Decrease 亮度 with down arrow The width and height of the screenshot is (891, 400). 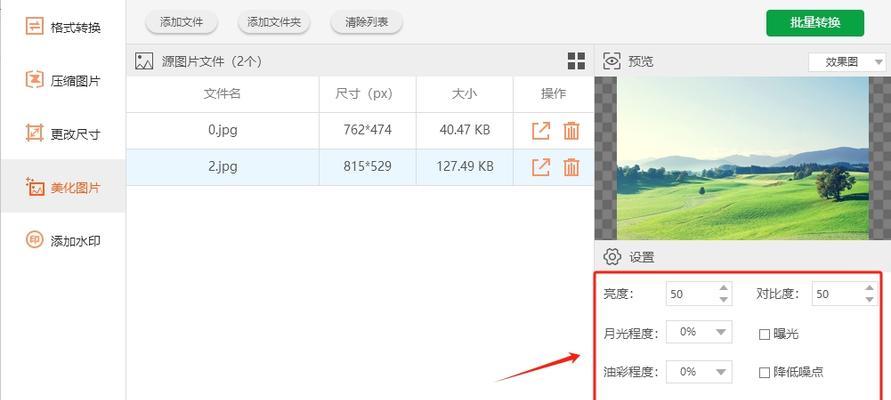coord(723,299)
